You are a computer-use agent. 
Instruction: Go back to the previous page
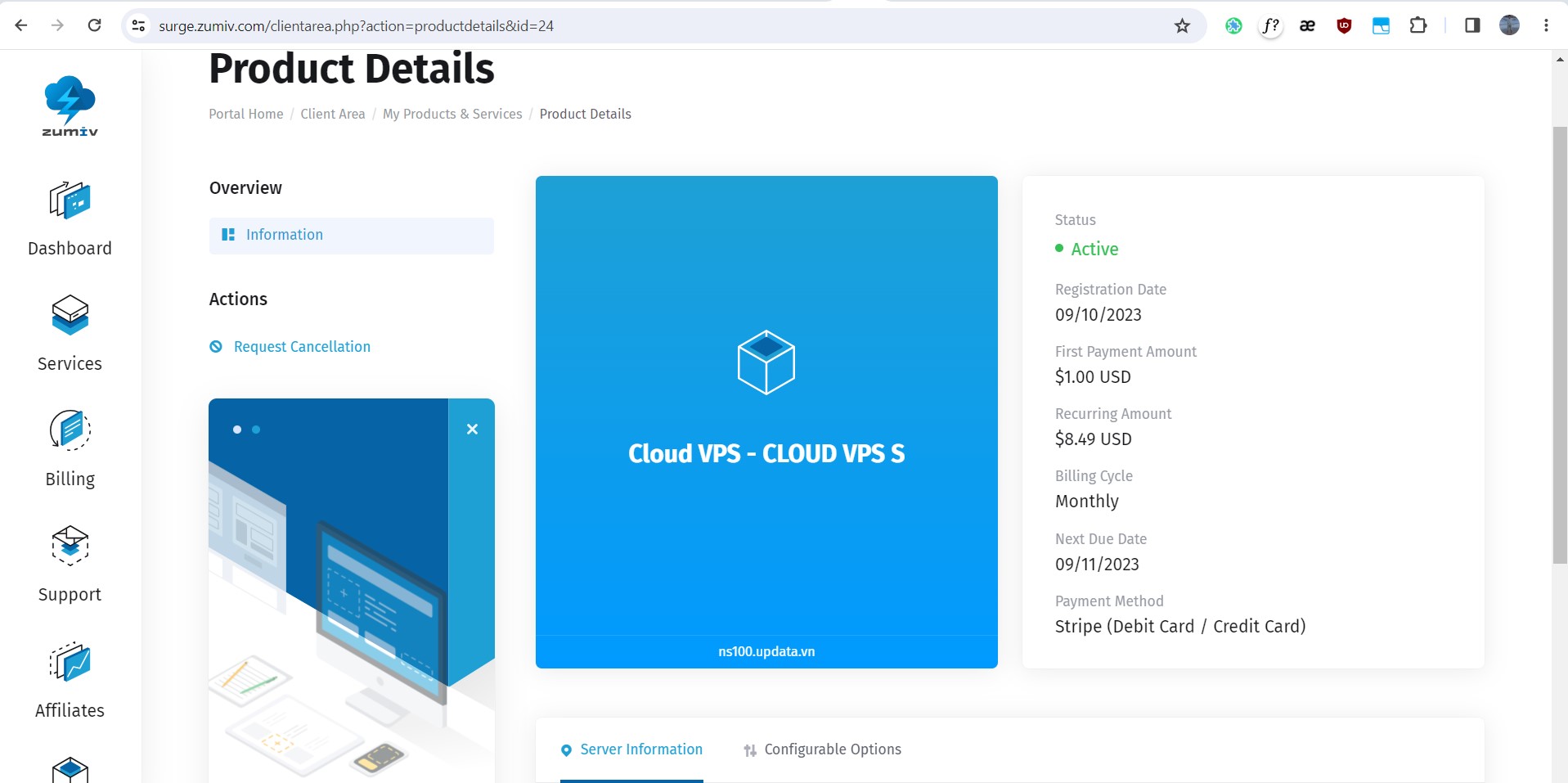21,25
